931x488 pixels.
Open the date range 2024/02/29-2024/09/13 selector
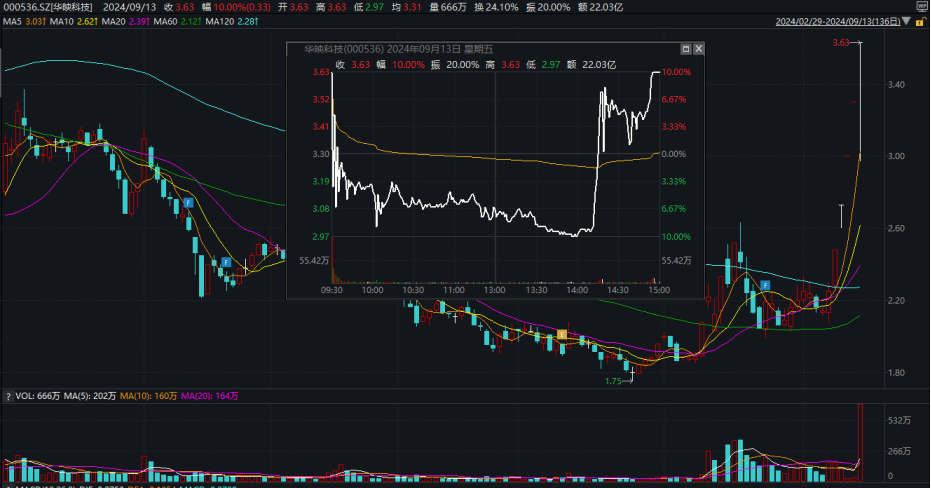(846, 21)
